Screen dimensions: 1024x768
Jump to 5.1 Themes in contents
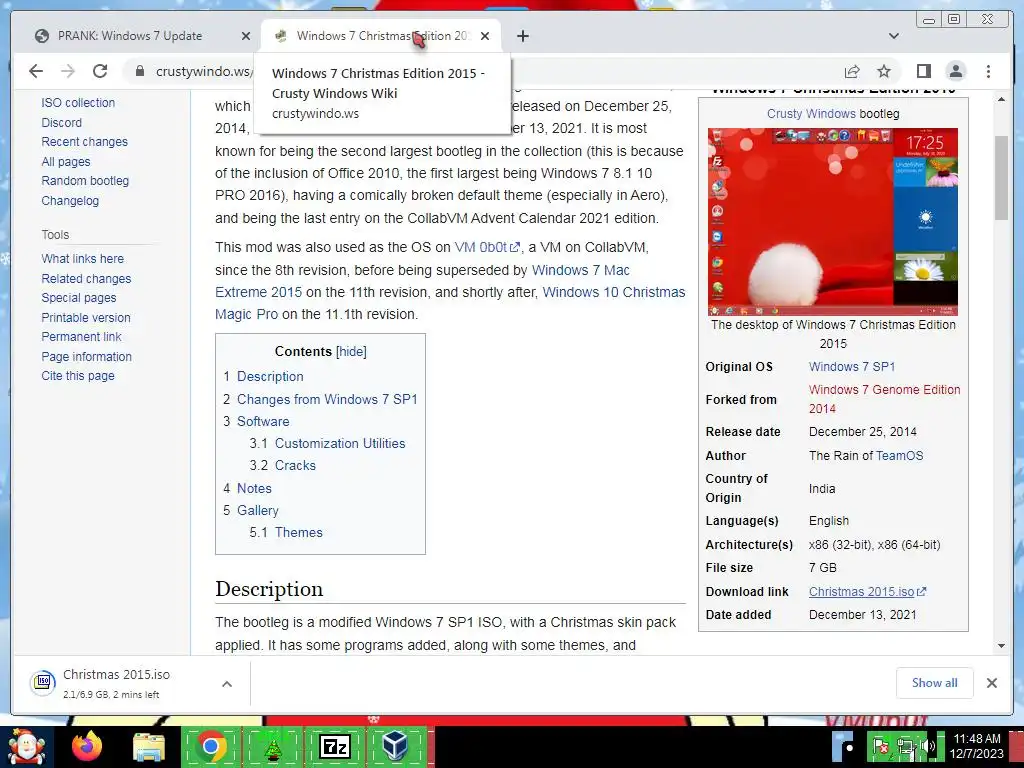(285, 532)
